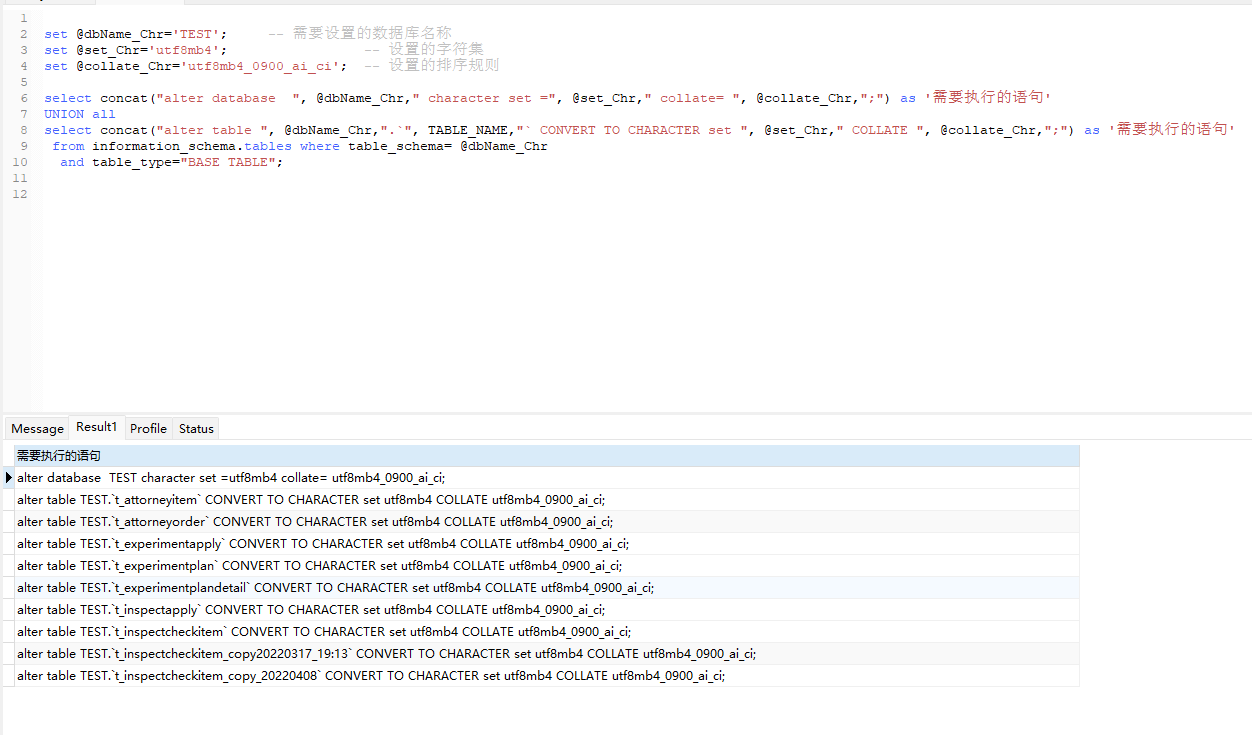Select the t_inspectcheckitem` CONVERT result row

coord(547,631)
